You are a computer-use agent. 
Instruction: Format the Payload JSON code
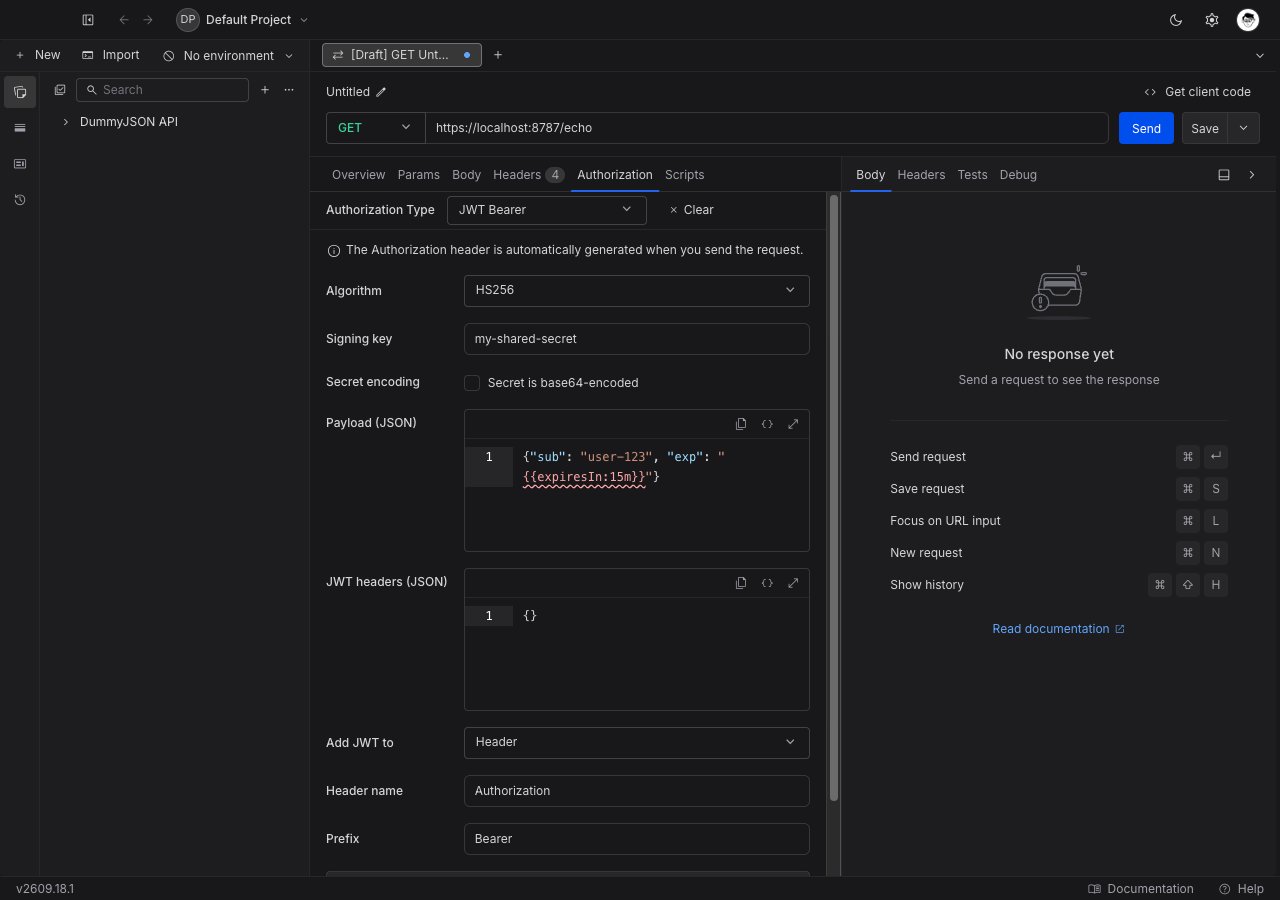[767, 424]
